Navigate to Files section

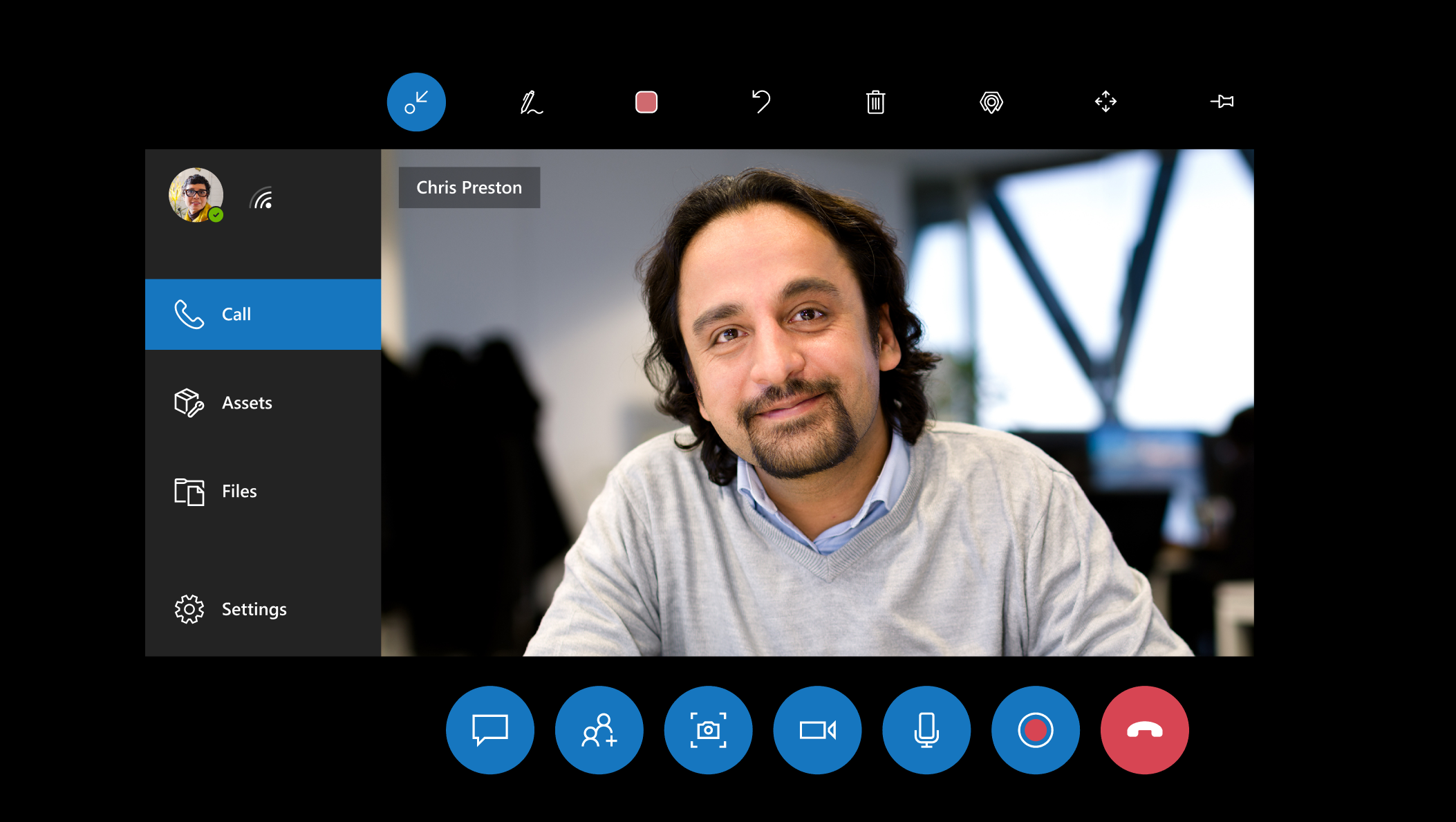pyautogui.click(x=238, y=490)
